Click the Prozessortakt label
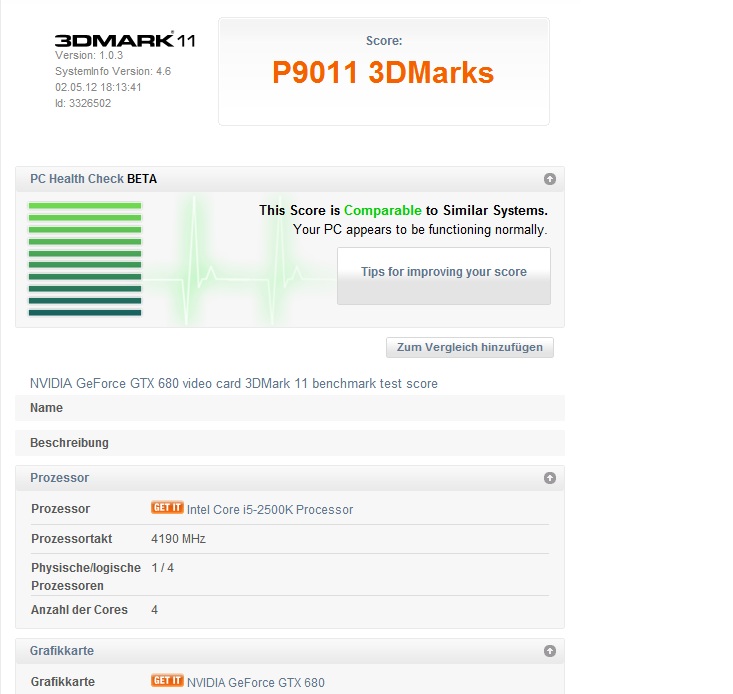This screenshot has width=733, height=694. click(x=72, y=539)
